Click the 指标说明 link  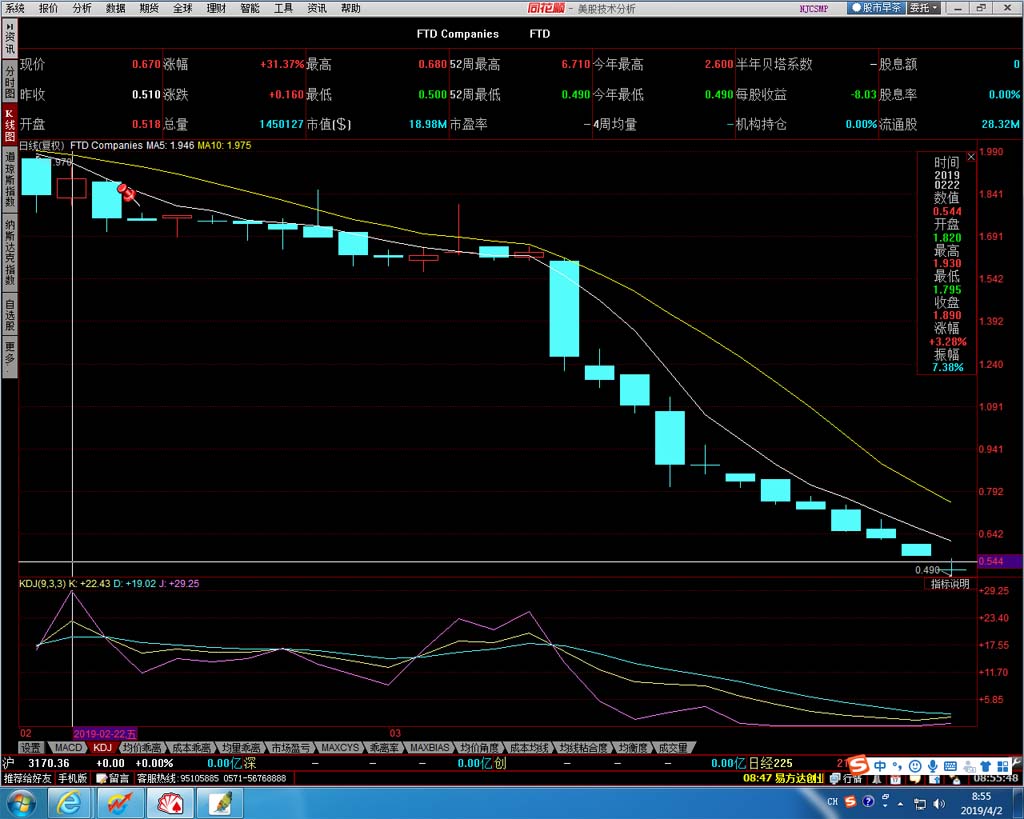[950, 584]
